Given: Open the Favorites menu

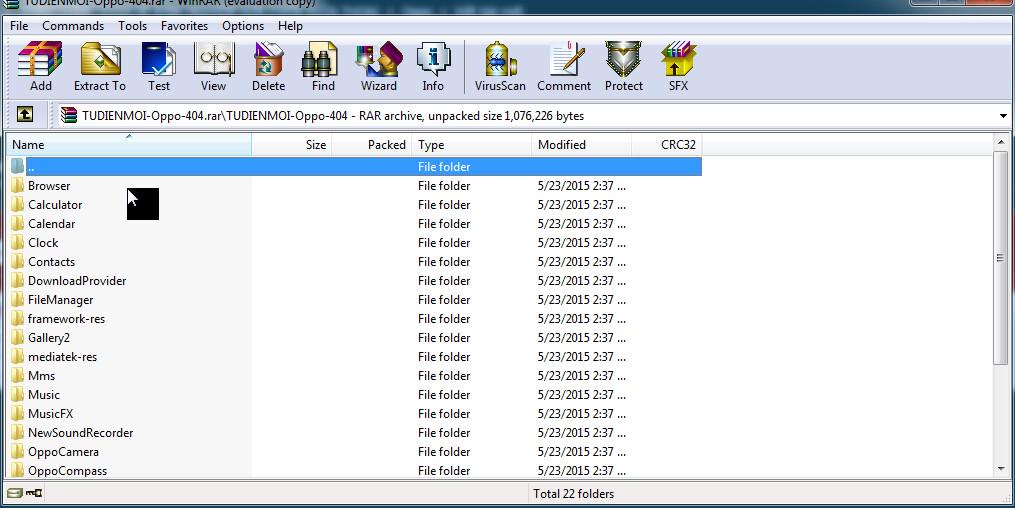Looking at the screenshot, I should coord(184,26).
